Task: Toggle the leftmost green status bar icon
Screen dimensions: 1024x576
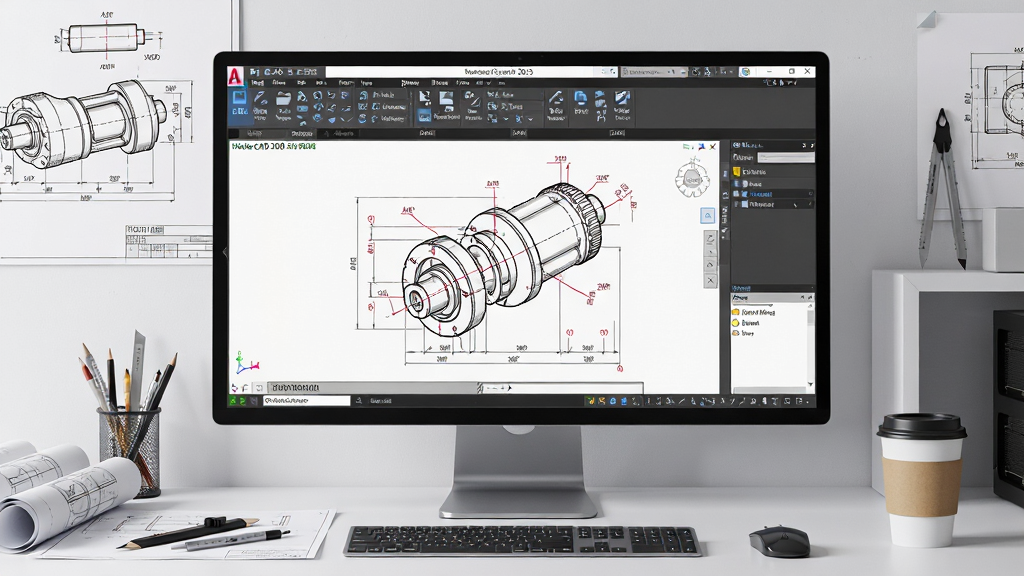Action: 233,401
